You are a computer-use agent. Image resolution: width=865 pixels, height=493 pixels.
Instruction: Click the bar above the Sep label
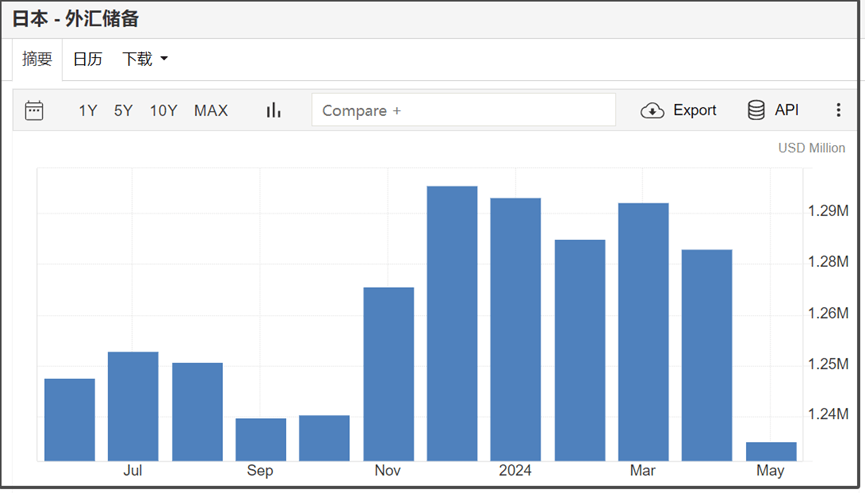point(261,439)
